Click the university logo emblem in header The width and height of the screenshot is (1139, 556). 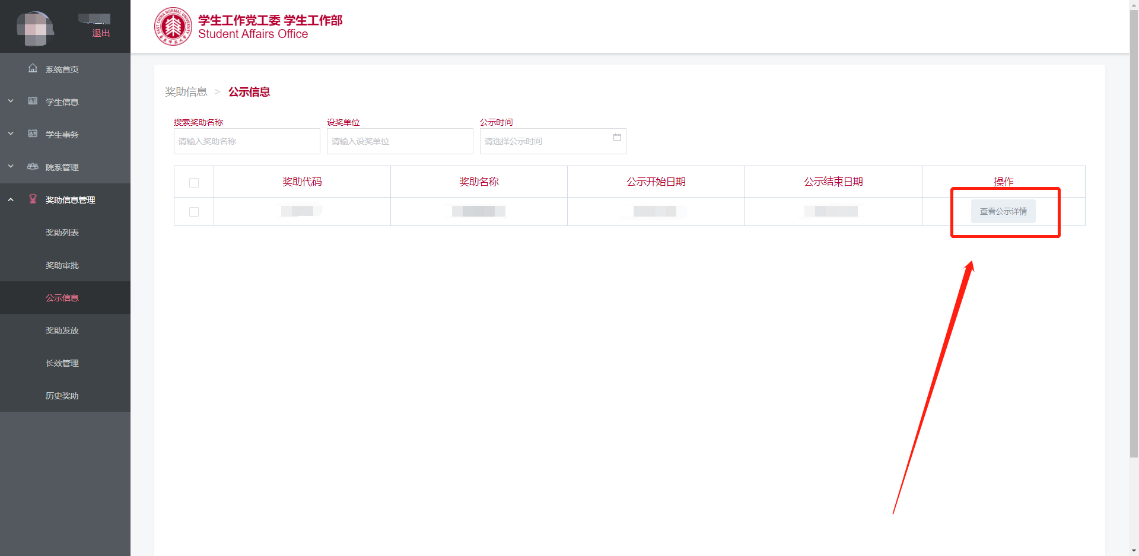click(x=172, y=27)
